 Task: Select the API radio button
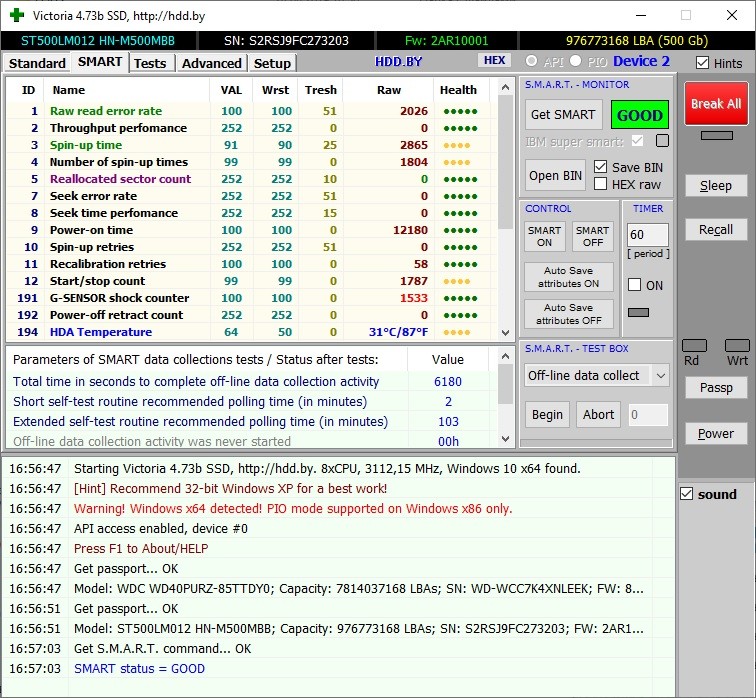[531, 61]
